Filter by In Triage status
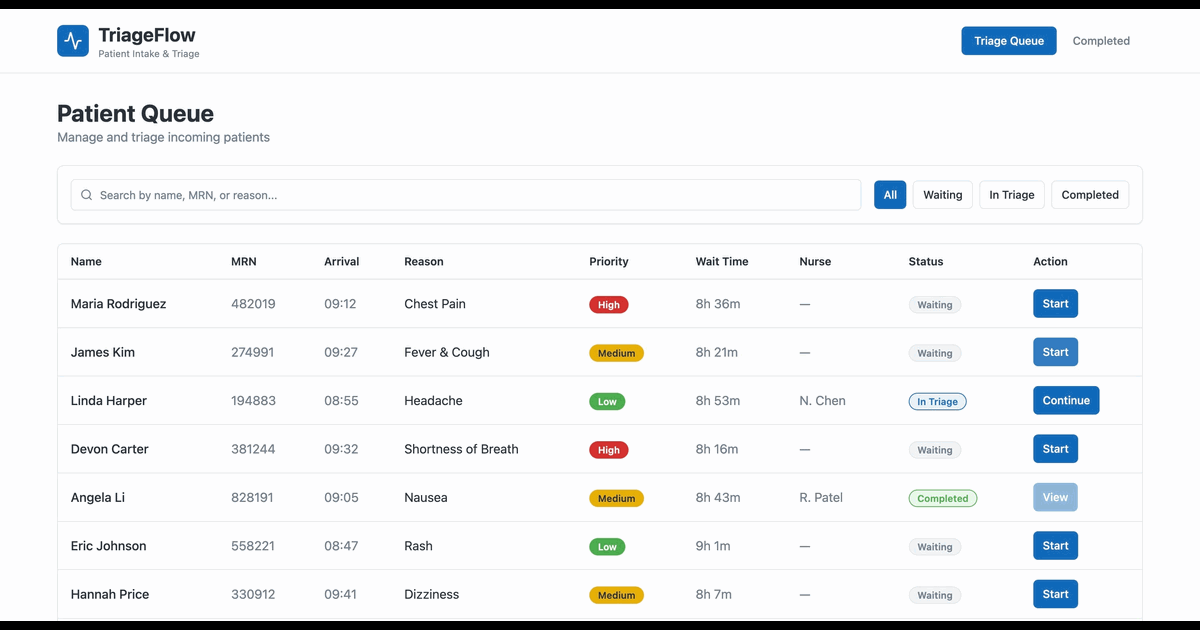Screen dimensions: 1200x630 point(1012,195)
